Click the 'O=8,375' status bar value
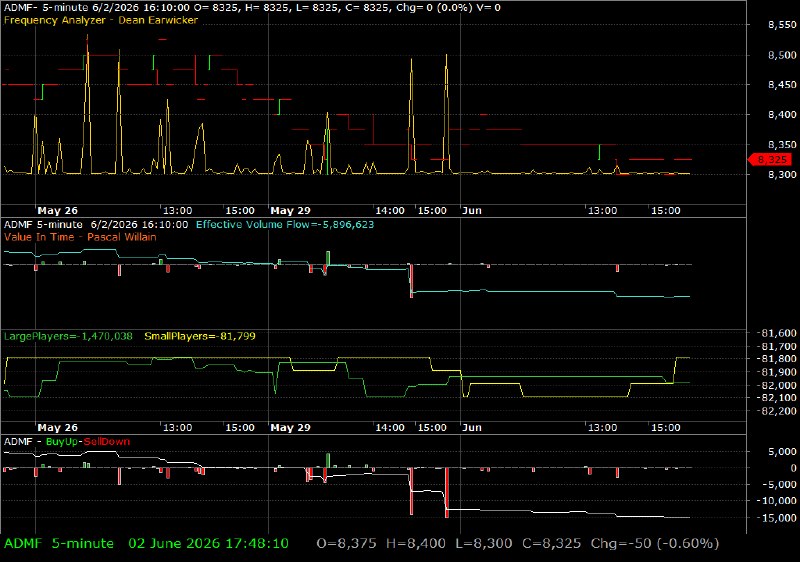 click(346, 544)
